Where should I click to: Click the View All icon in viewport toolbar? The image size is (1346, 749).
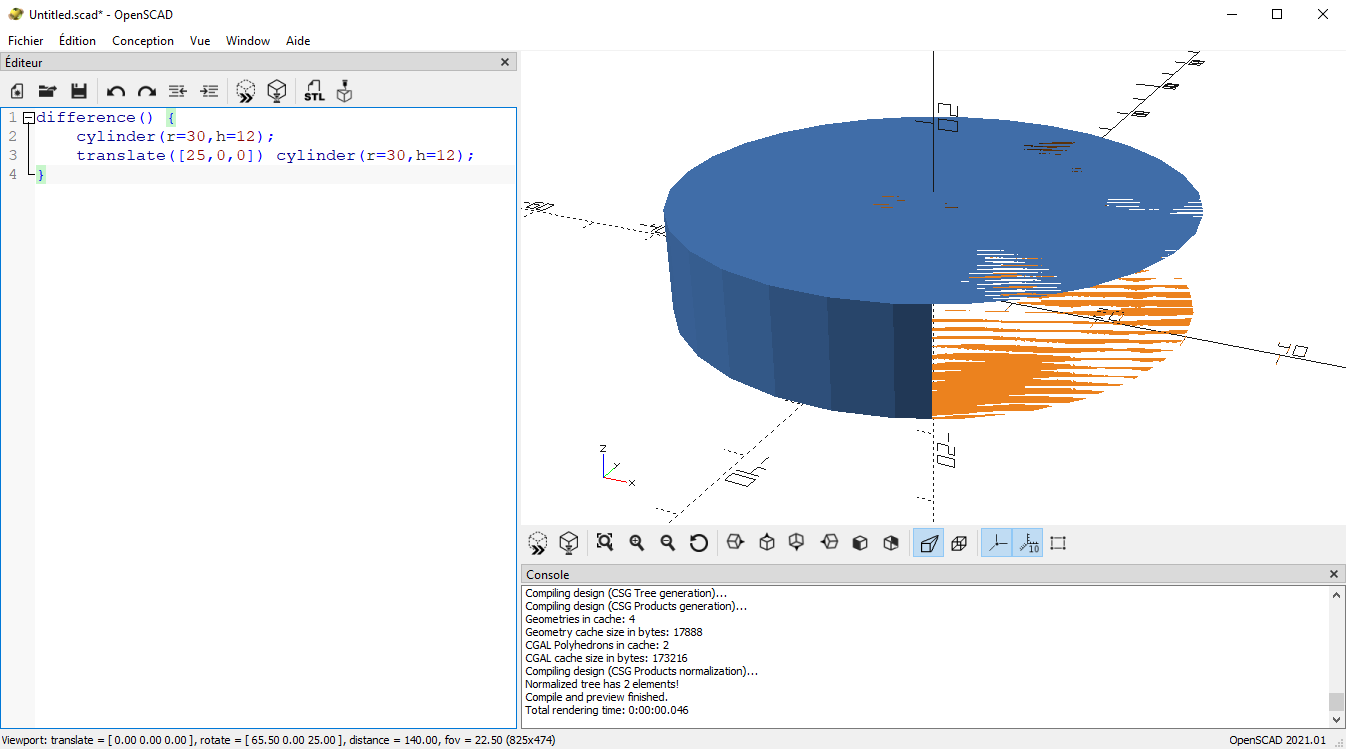604,543
